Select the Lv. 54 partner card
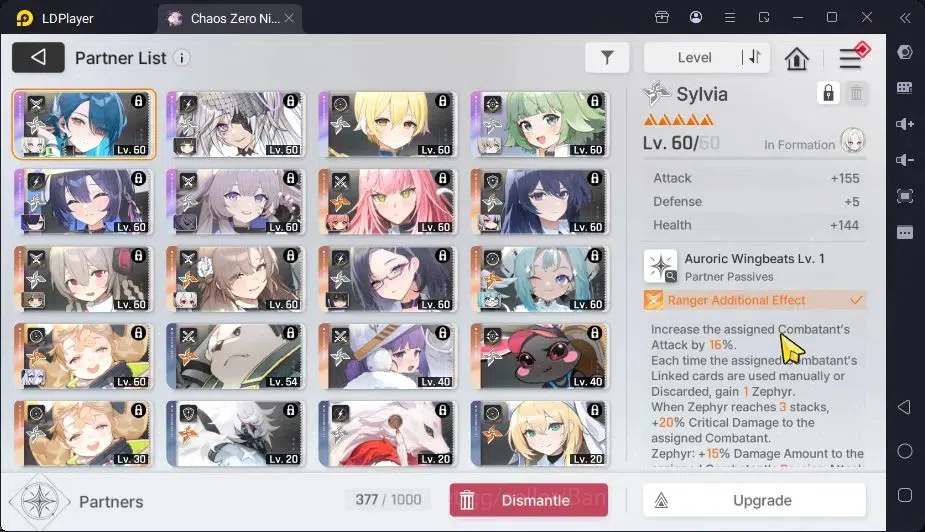The image size is (925, 532). [x=236, y=356]
